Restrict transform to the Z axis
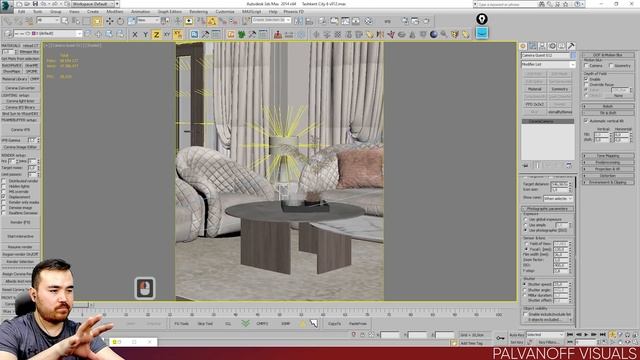The height and width of the screenshot is (360, 640). coord(156,35)
